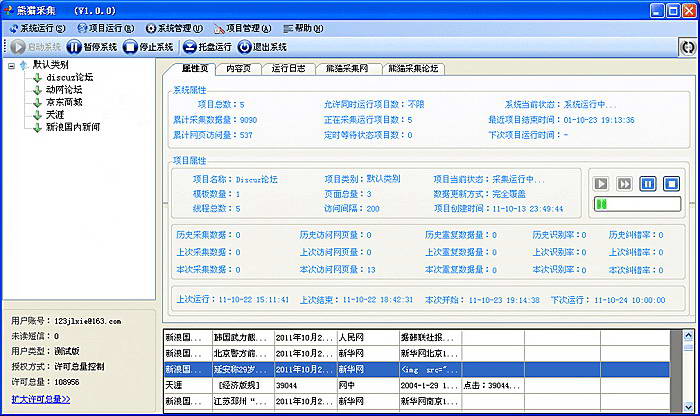Select the discuz论坛 project
The image size is (700, 416).
point(70,77)
